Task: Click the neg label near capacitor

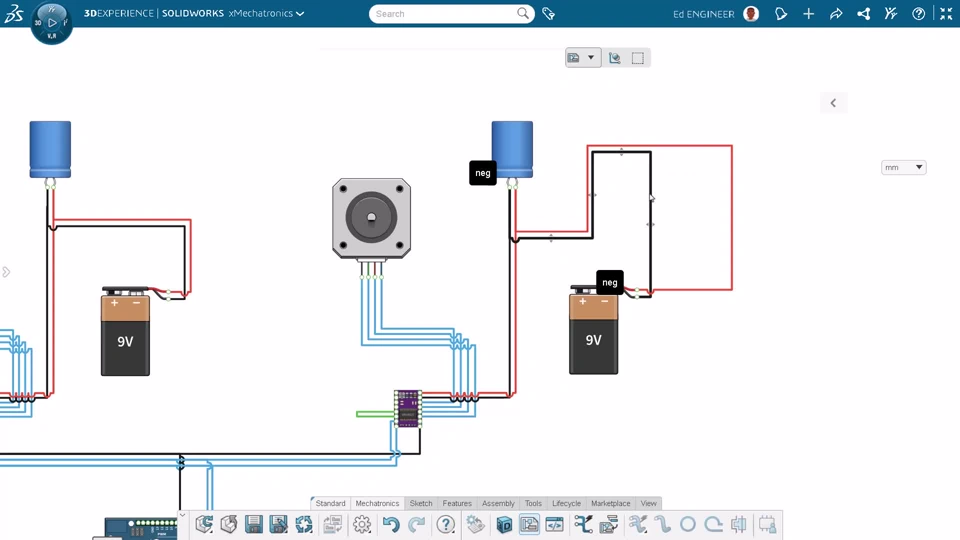Action: pyautogui.click(x=482, y=173)
